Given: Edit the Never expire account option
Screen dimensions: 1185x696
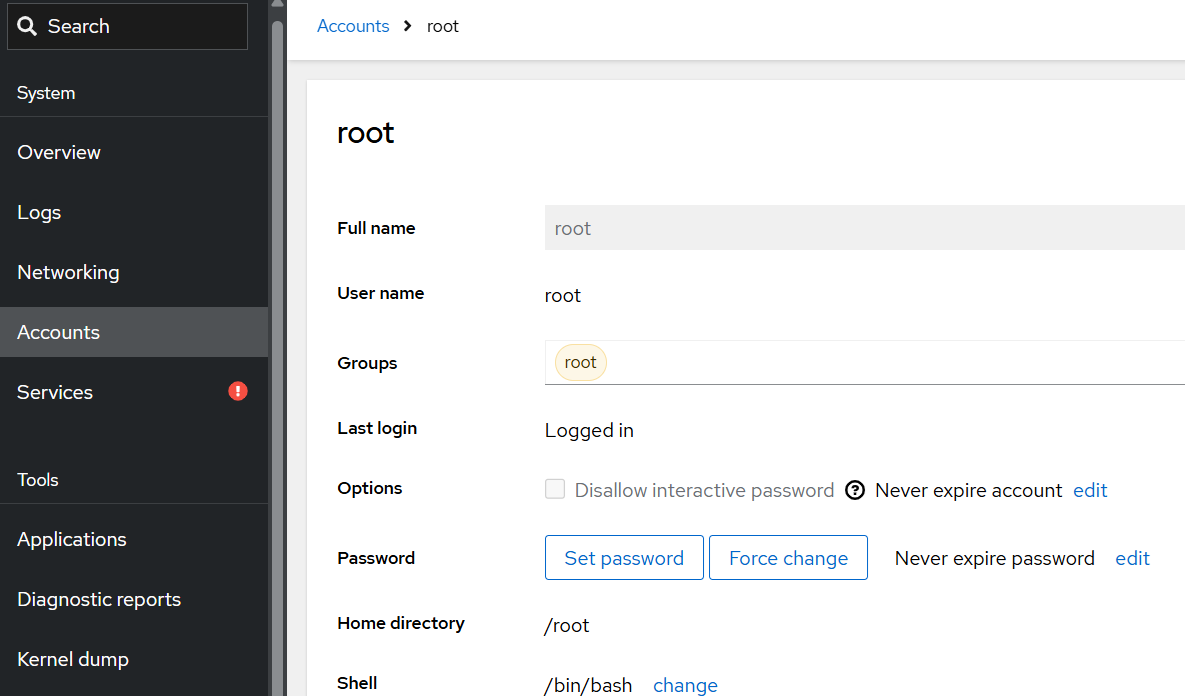Looking at the screenshot, I should 1090,490.
